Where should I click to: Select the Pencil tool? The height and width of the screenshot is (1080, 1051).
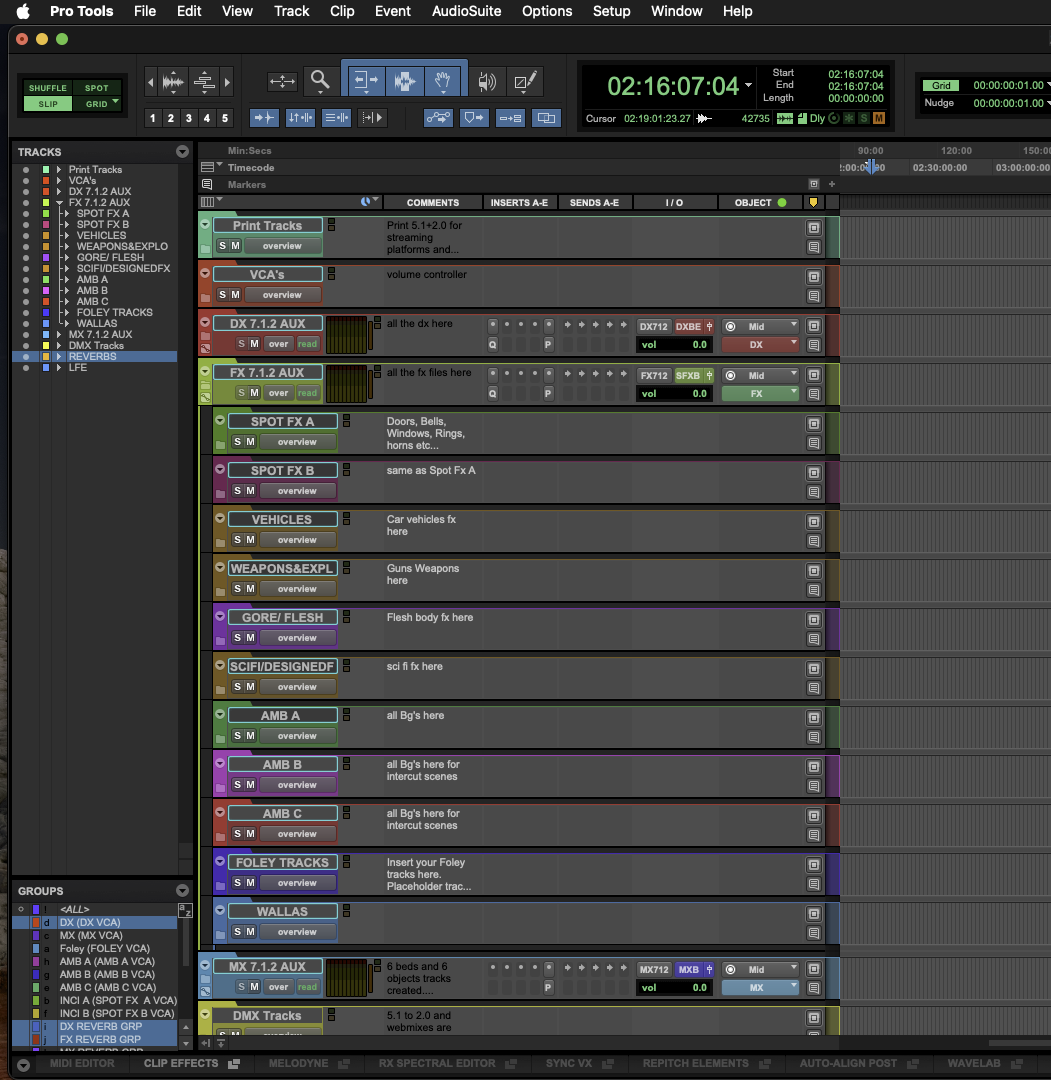tap(526, 82)
